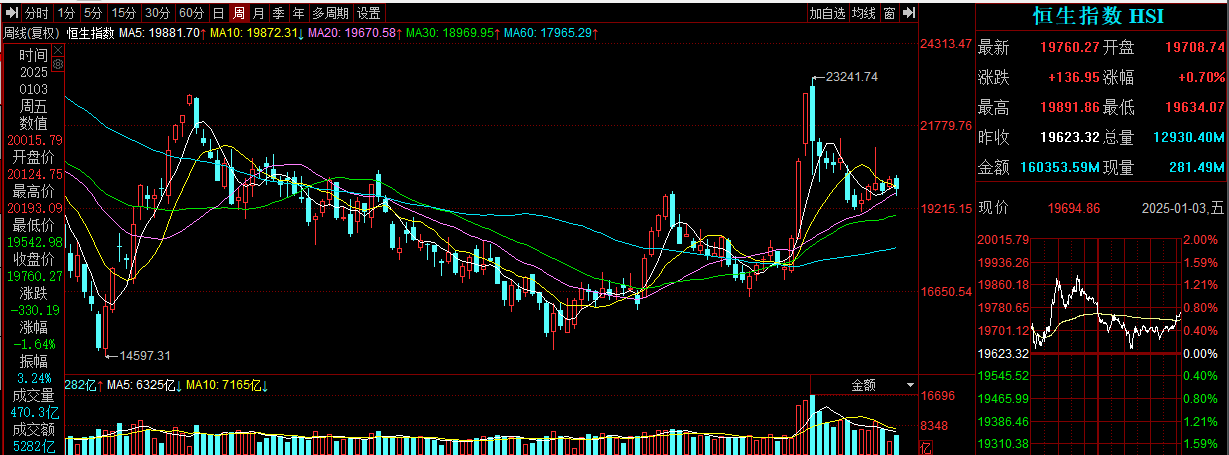The height and width of the screenshot is (455, 1229).
Task: Click the 16650.54 price axis label
Action: 947,292
